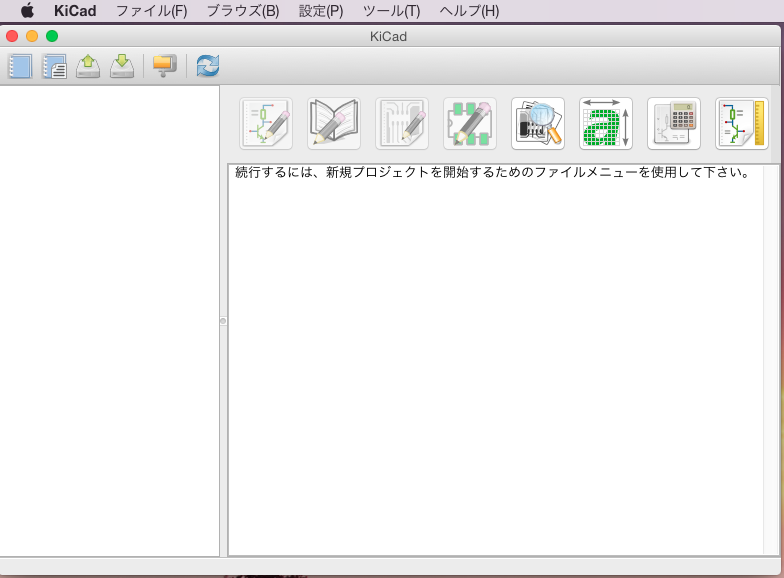Launch GerbView magnifier icon
This screenshot has height=578, width=784.
[538, 124]
